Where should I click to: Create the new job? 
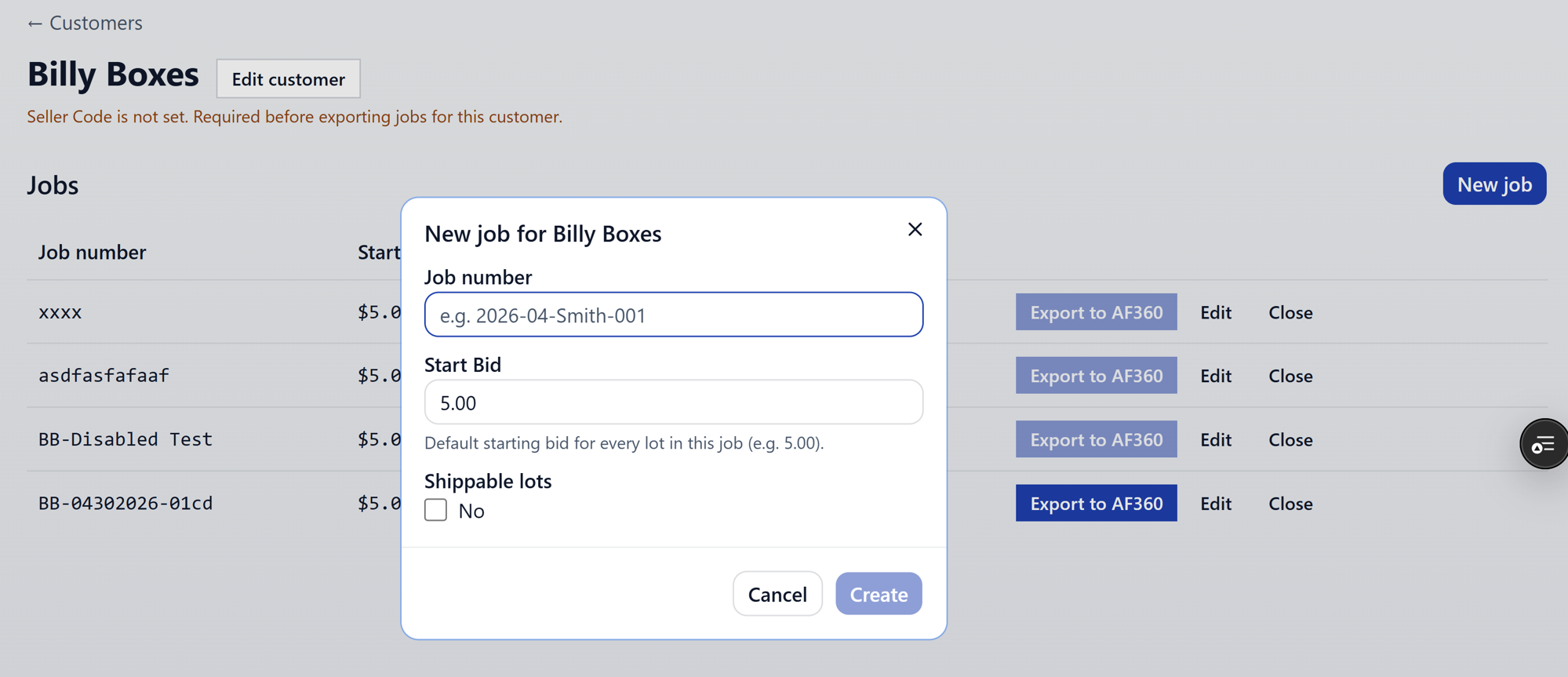pos(879,594)
